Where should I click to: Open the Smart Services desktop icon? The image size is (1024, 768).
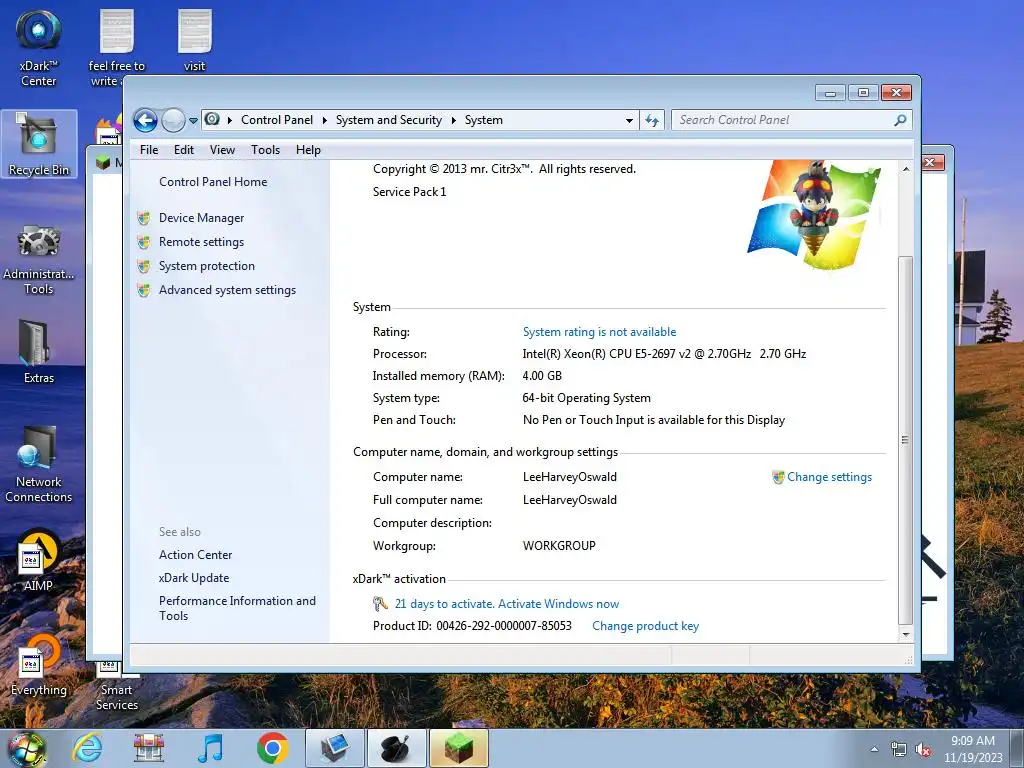[116, 686]
